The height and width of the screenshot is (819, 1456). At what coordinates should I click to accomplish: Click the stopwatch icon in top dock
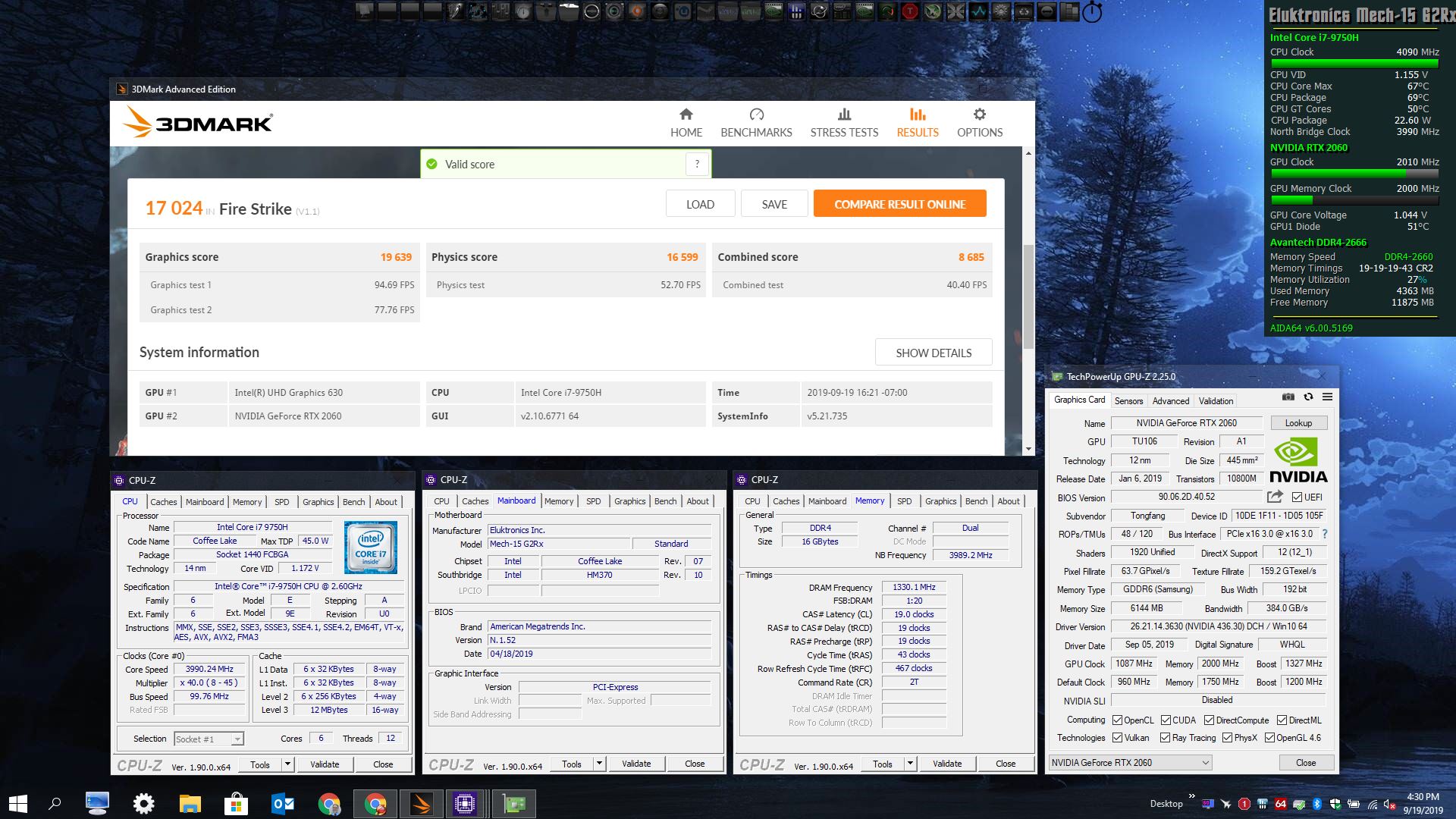[x=1091, y=11]
